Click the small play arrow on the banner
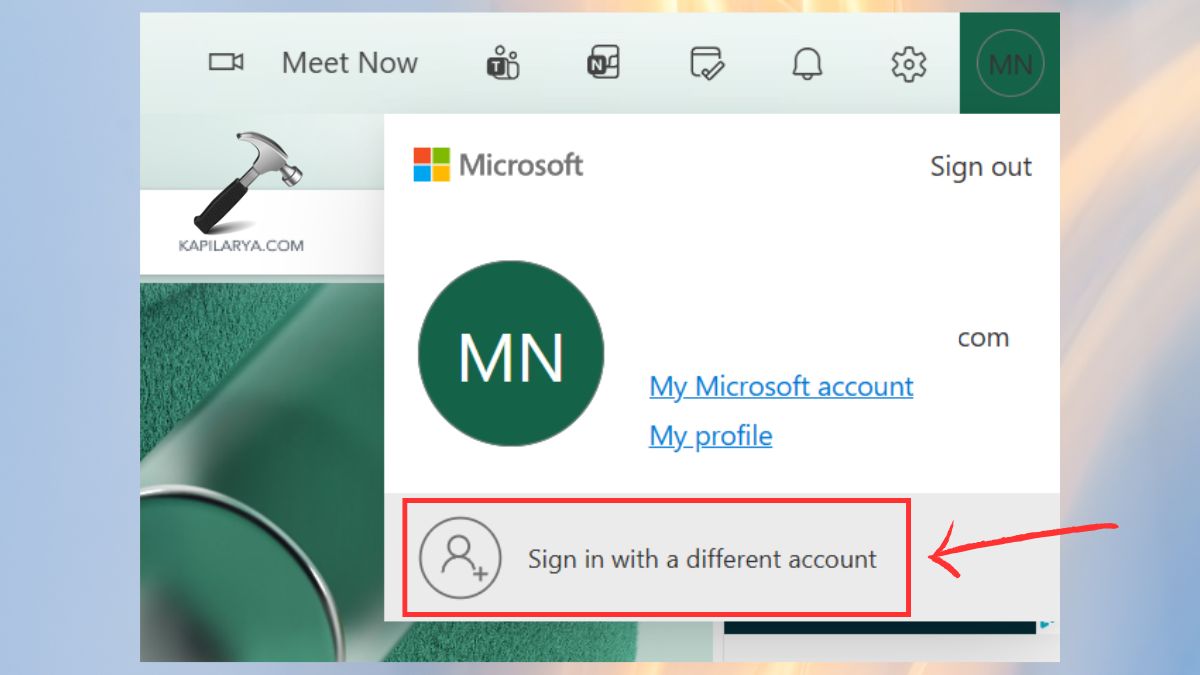The height and width of the screenshot is (675, 1200). point(1046,624)
